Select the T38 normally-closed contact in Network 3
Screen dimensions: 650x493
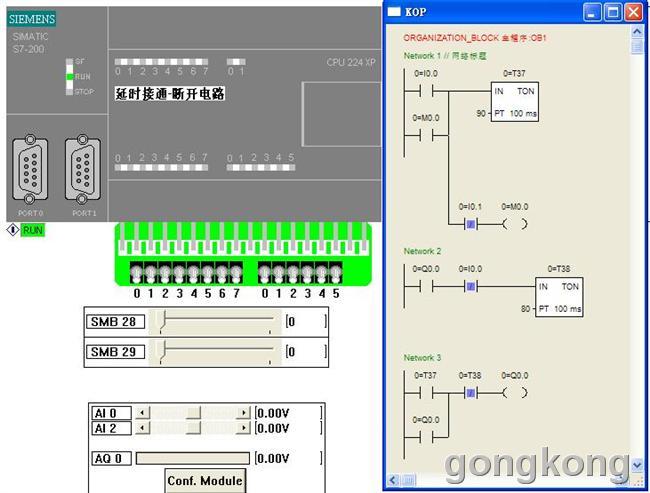[x=471, y=393]
